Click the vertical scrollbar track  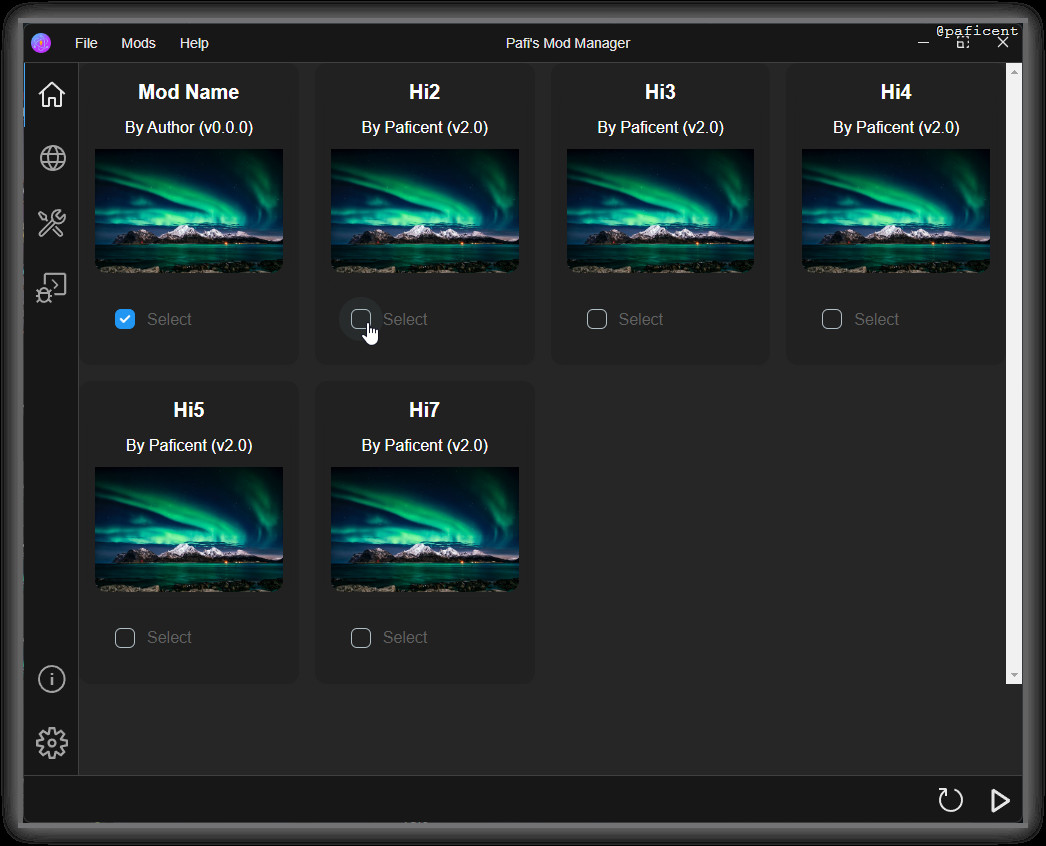pyautogui.click(x=1014, y=374)
